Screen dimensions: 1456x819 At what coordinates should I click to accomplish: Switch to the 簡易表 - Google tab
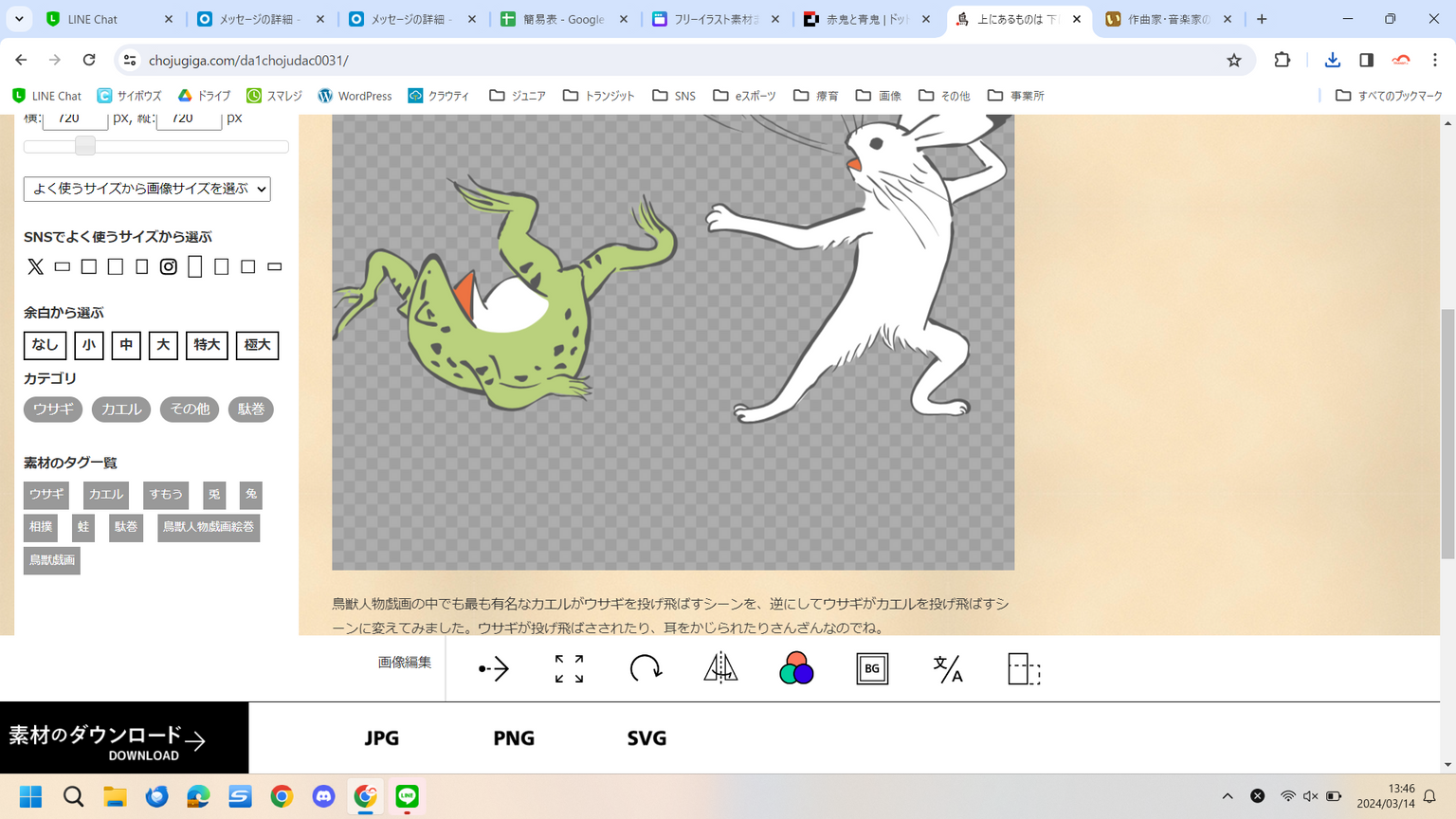[565, 19]
